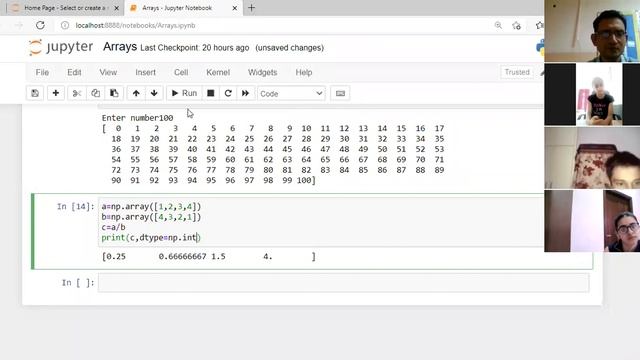Paste cells below icon
This screenshot has width=640, height=360.
point(114,93)
